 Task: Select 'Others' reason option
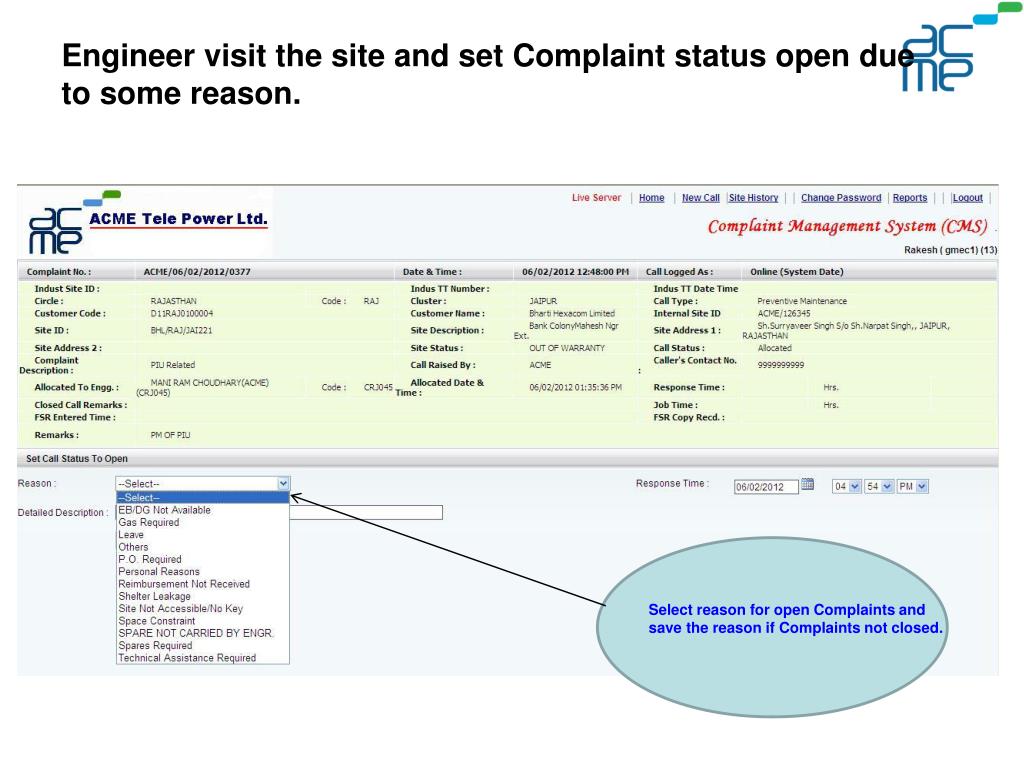202,547
